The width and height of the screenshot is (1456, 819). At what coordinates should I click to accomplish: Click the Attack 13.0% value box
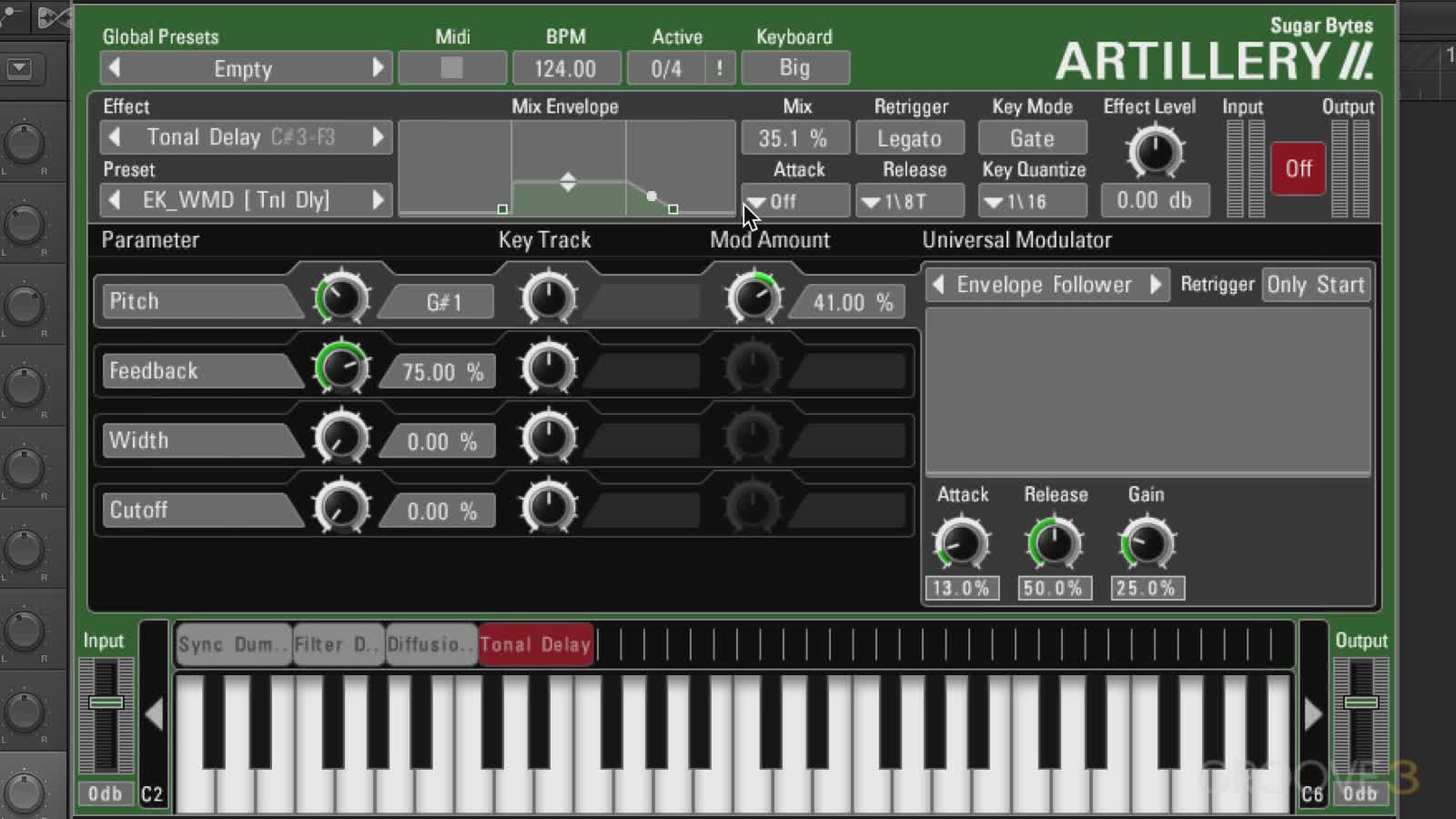pyautogui.click(x=962, y=588)
